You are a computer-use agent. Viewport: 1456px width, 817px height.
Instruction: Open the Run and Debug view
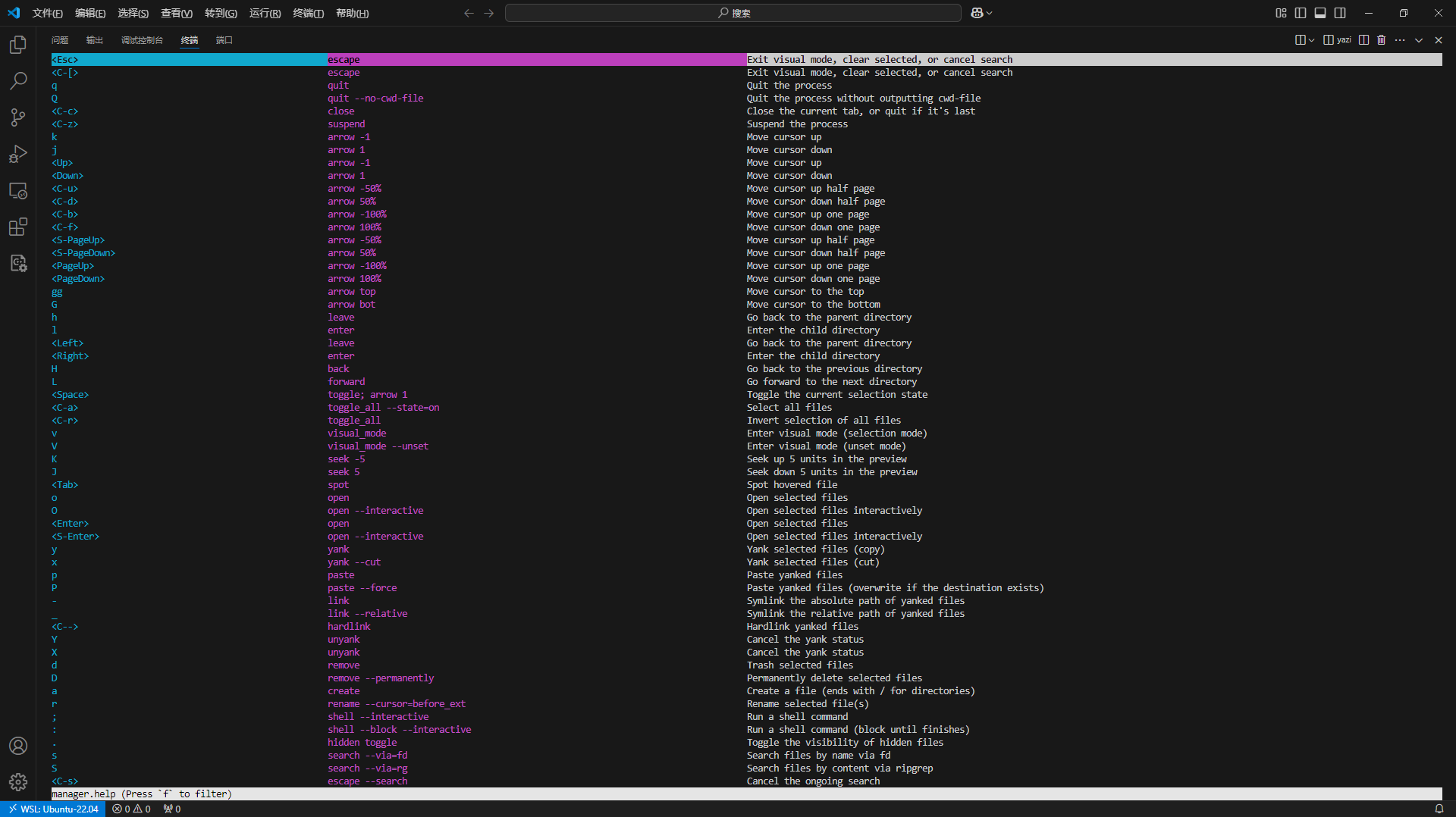pyautogui.click(x=18, y=154)
